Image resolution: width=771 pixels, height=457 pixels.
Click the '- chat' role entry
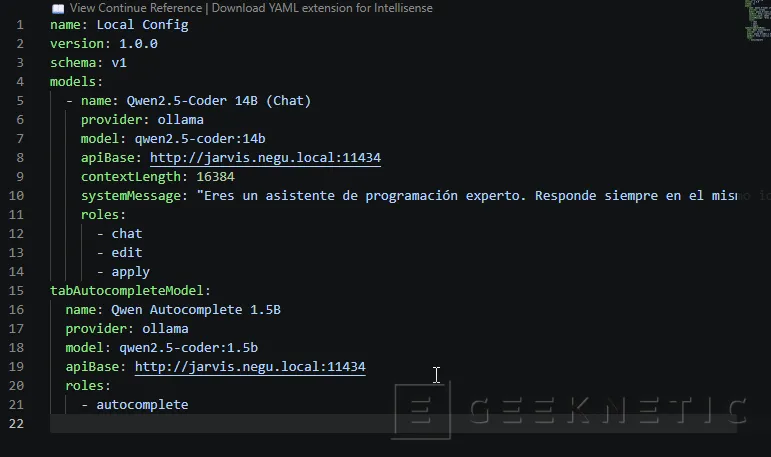coord(119,234)
